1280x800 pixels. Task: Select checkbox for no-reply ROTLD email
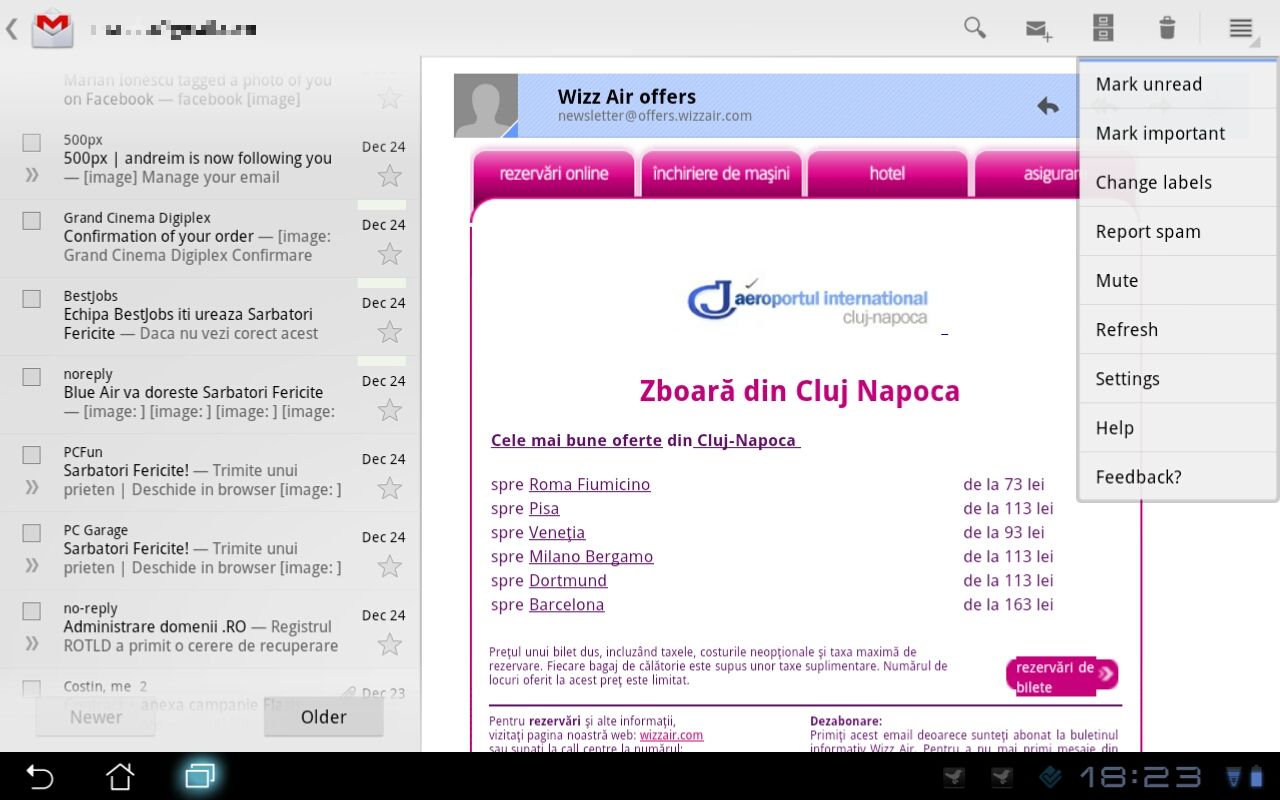[x=32, y=610]
